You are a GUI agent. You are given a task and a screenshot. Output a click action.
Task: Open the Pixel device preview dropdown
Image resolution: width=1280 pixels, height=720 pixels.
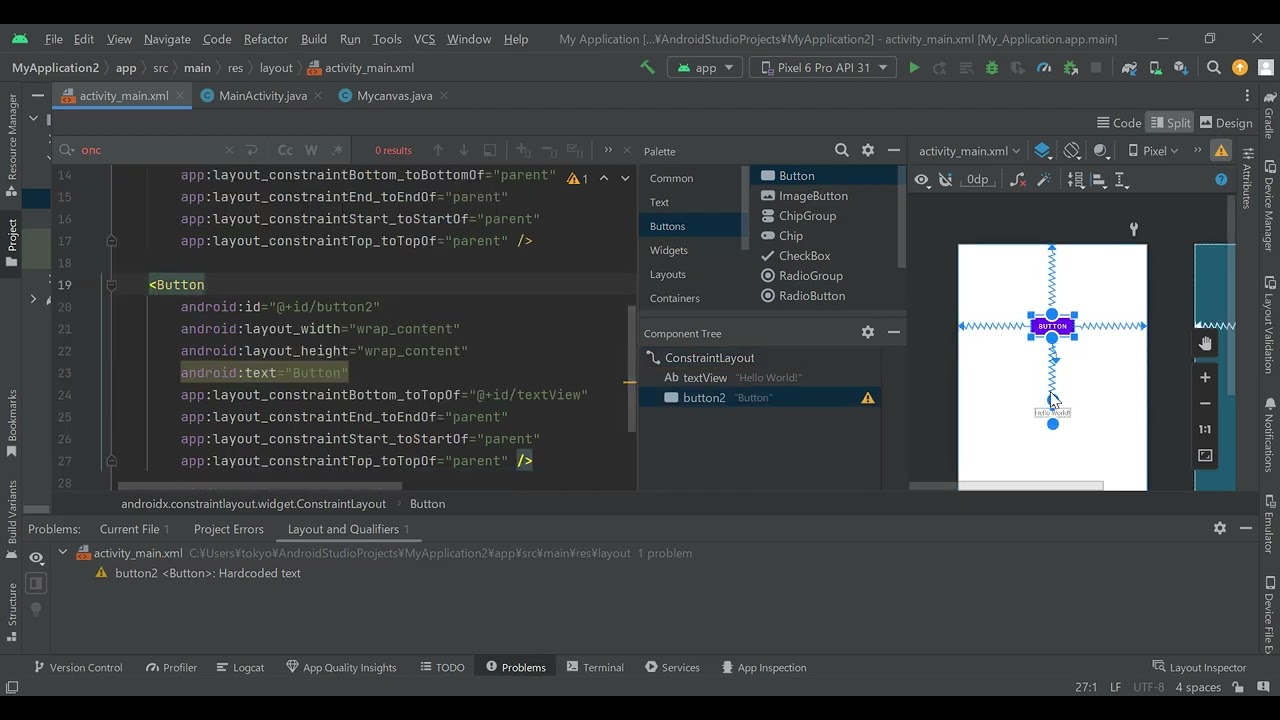coord(1153,151)
